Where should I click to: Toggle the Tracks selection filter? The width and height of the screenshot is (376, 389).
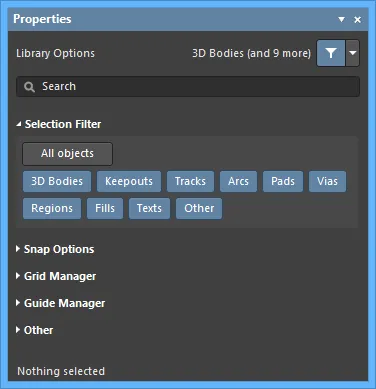click(x=190, y=181)
